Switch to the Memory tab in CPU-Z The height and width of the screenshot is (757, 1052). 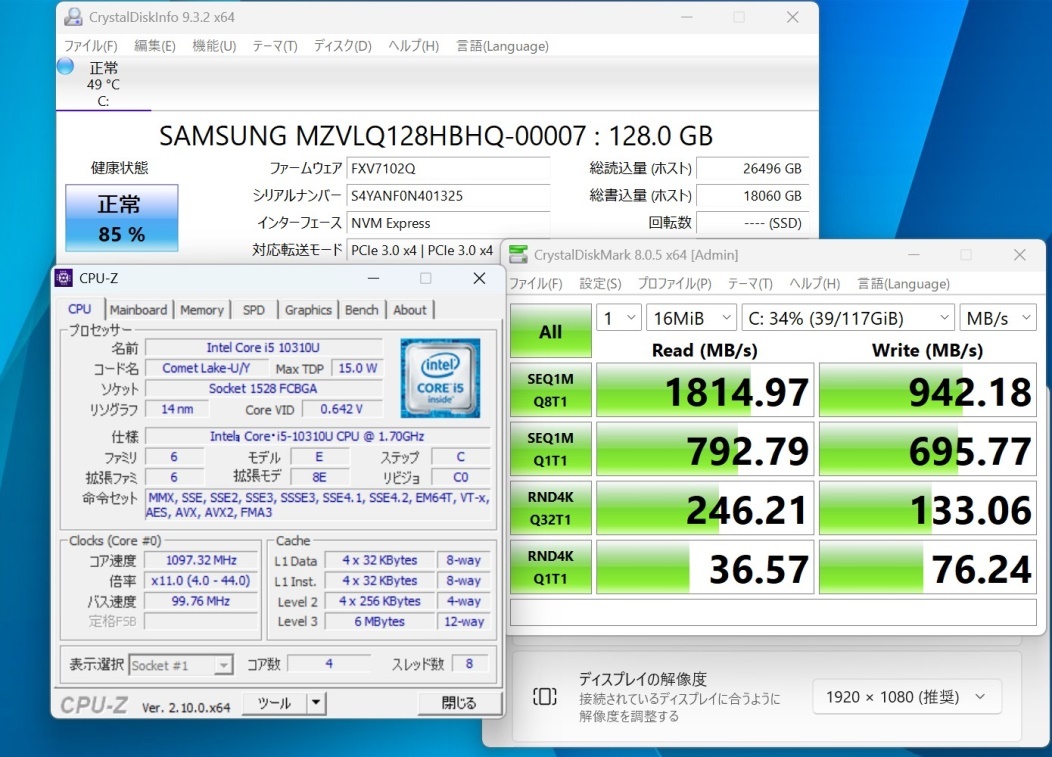pyautogui.click(x=201, y=310)
